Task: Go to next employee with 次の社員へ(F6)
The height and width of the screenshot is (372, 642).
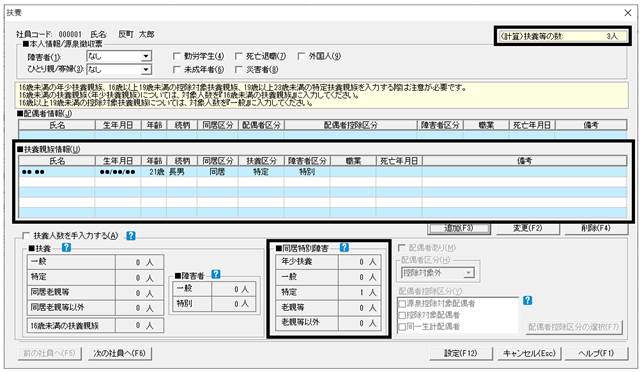Action: (120, 353)
